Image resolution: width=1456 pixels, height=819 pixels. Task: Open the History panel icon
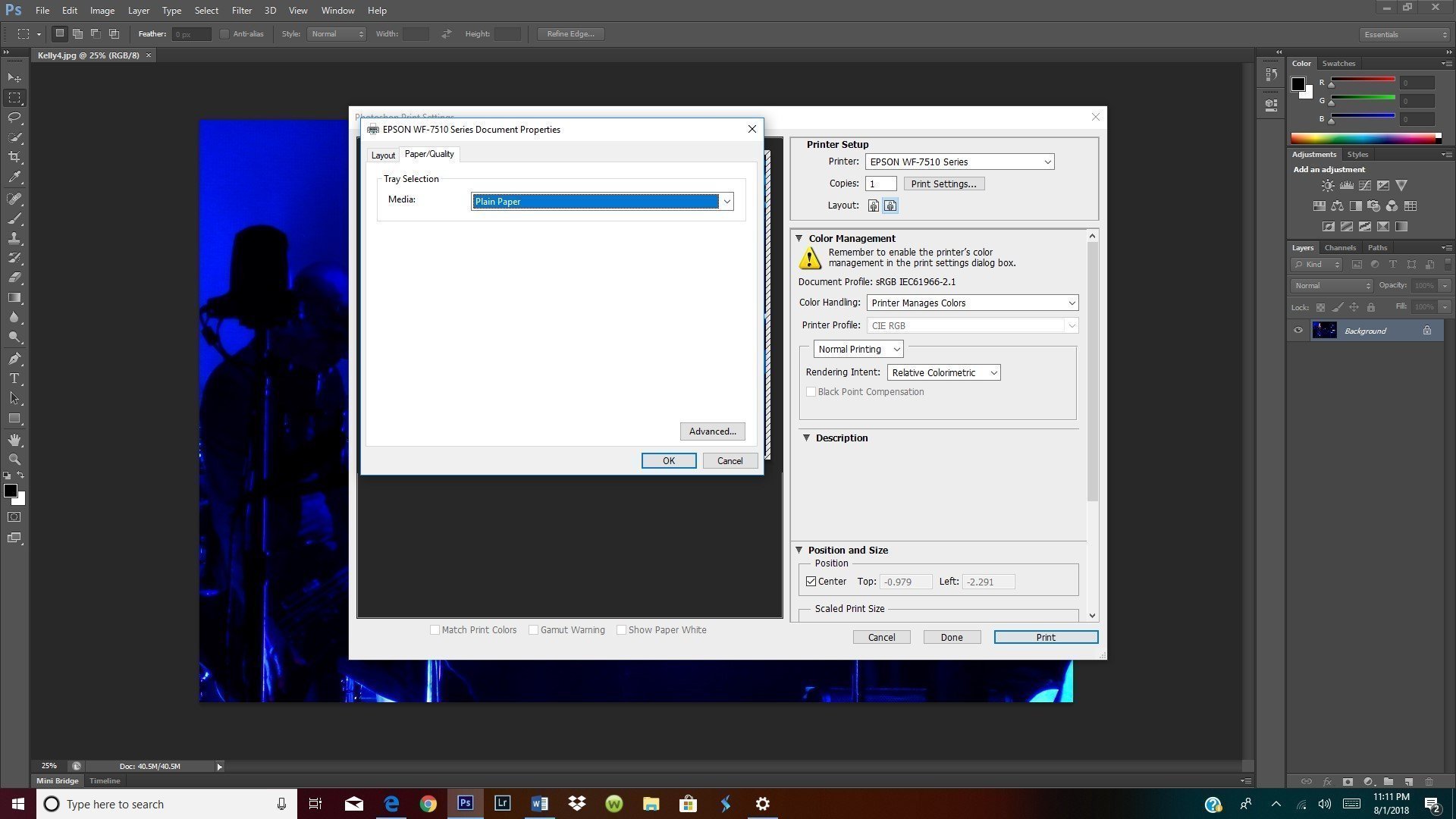1272,74
